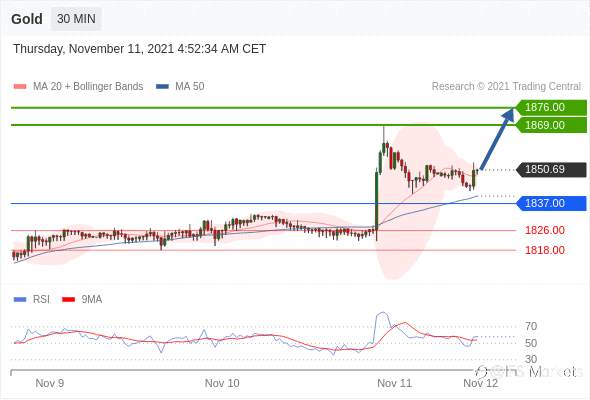Click the Nov 11 date axis label
The image size is (590, 400).
coord(394,383)
